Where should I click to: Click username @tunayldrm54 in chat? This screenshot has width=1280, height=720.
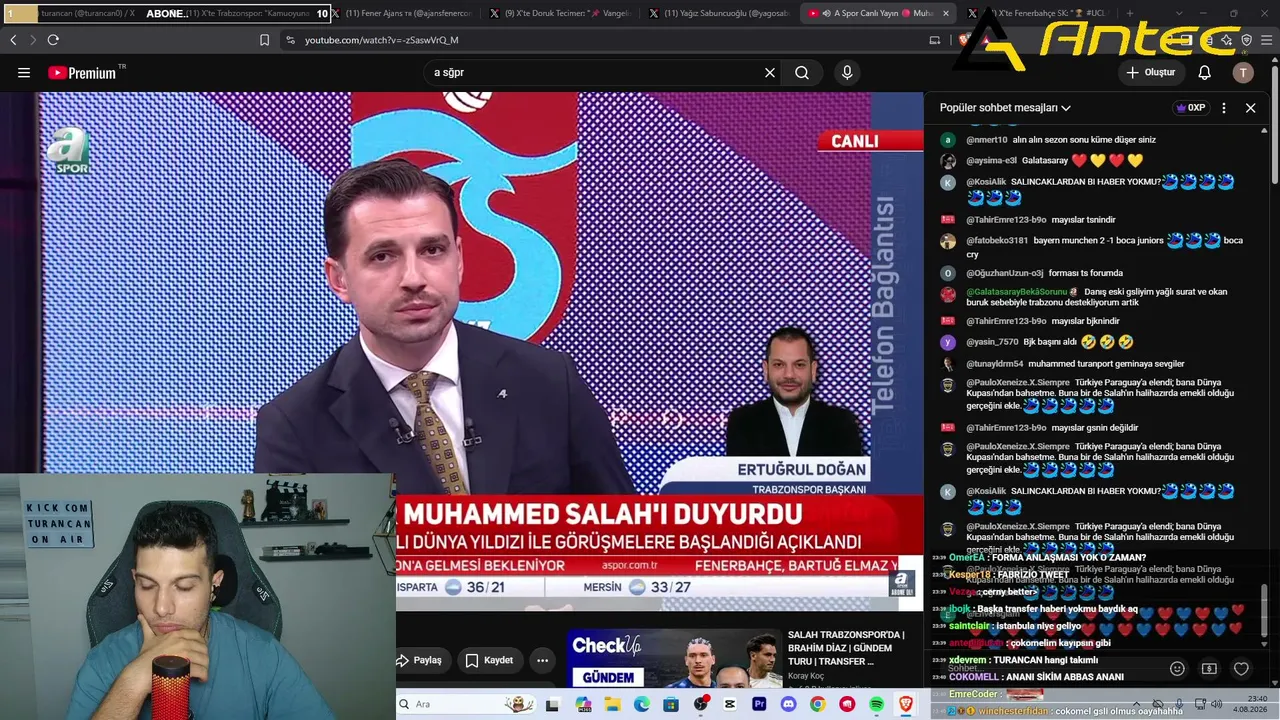(x=995, y=364)
